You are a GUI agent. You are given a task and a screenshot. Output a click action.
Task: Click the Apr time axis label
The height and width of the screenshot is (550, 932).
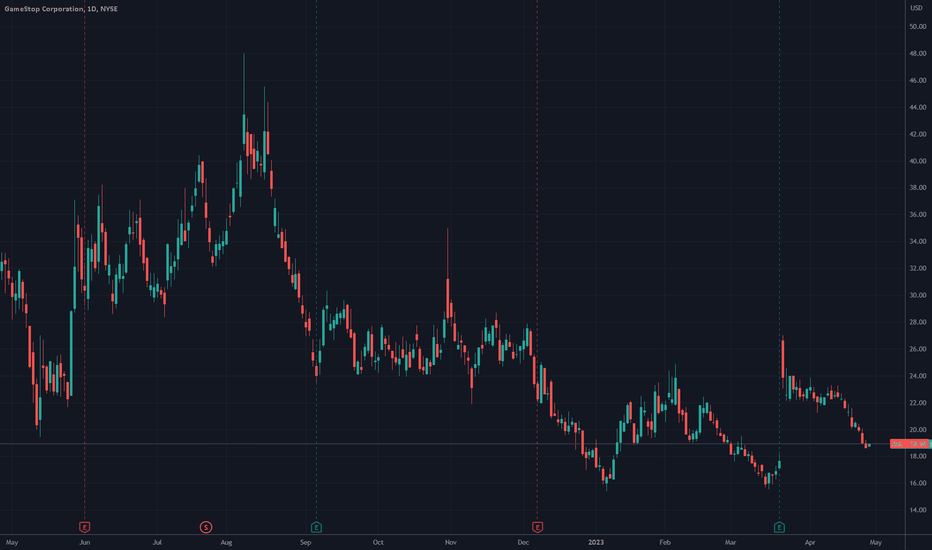point(810,542)
